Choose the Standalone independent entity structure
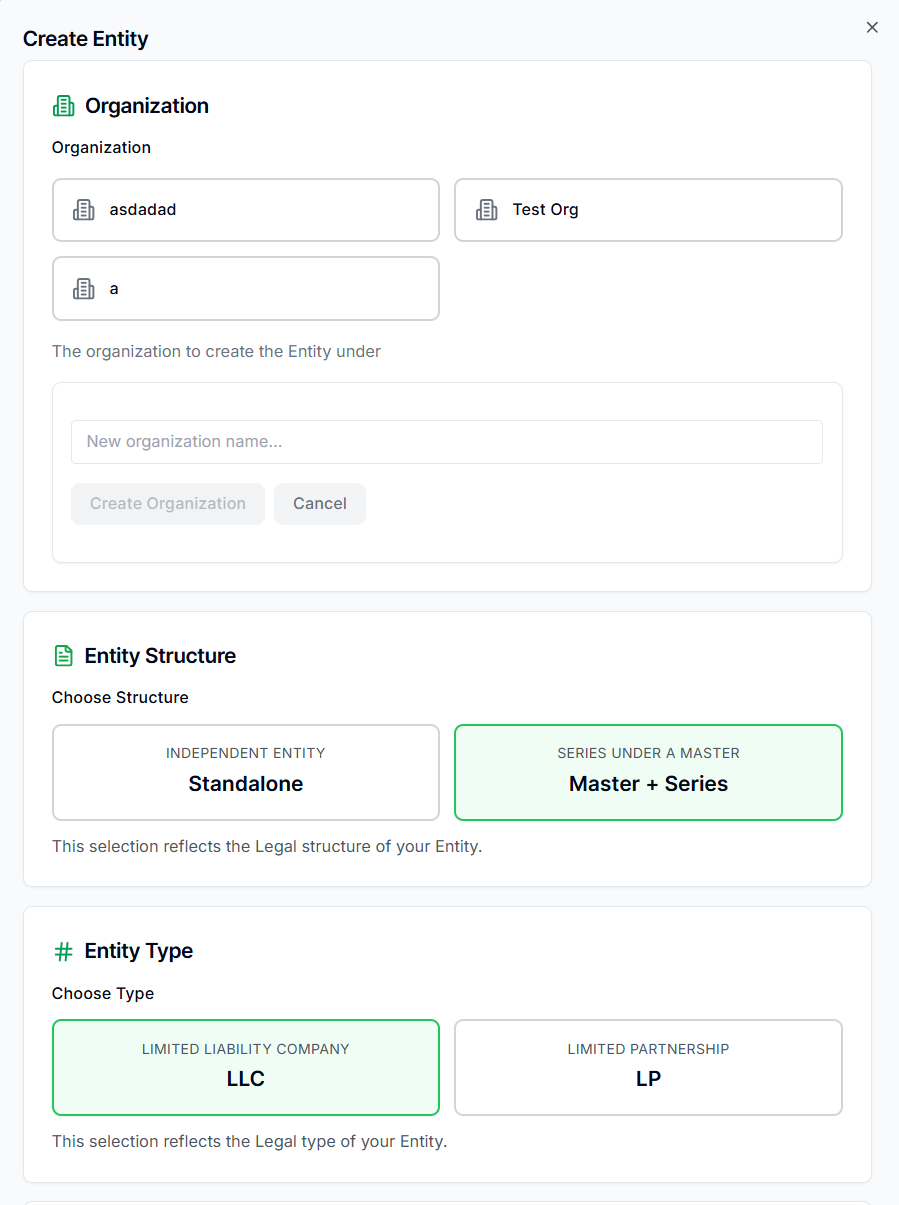The height and width of the screenshot is (1205, 899). pyautogui.click(x=246, y=772)
